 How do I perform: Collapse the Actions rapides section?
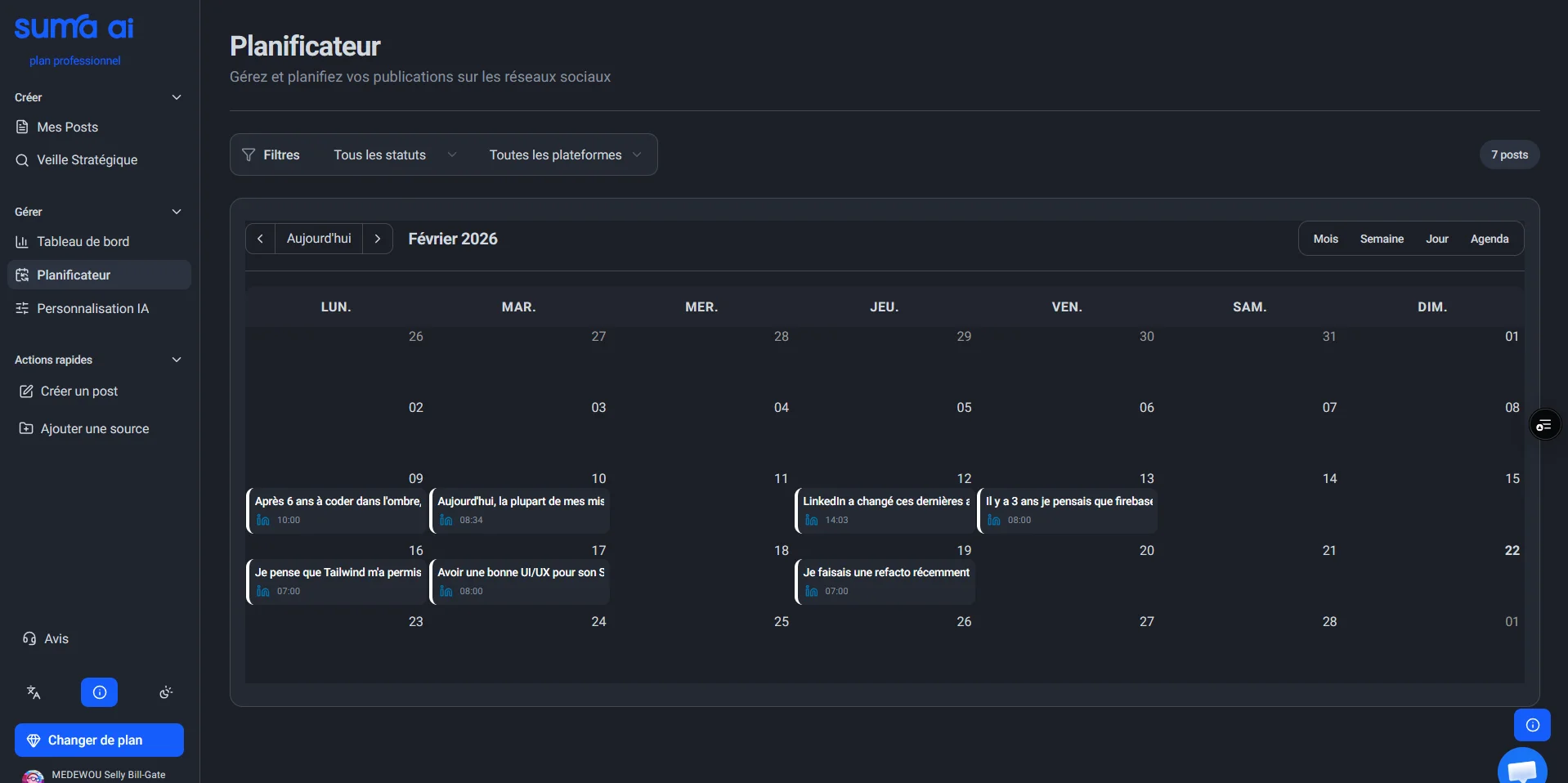(x=176, y=360)
